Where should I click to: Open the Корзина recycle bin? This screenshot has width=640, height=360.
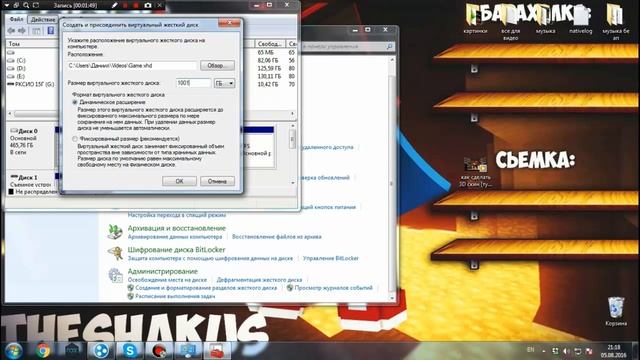616,311
